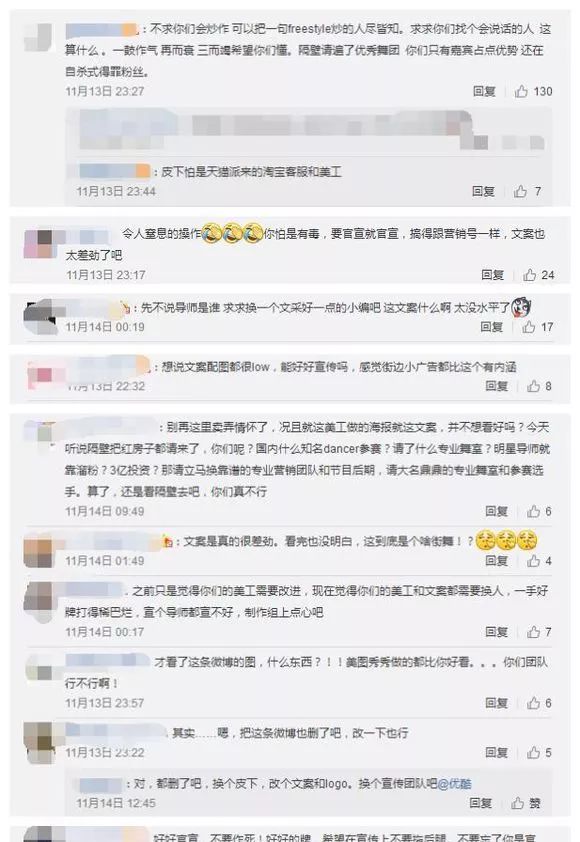
Task: Reply to the 23:17 comment
Action: coord(492,275)
